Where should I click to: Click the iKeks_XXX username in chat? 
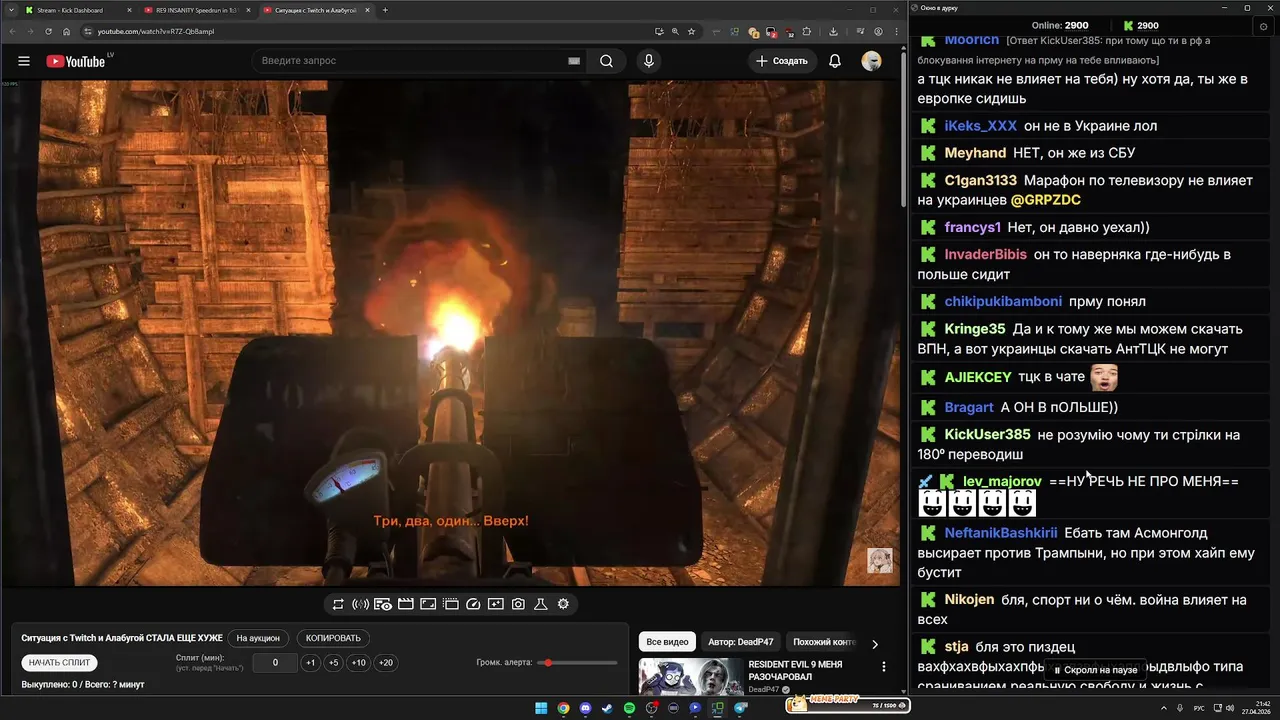[980, 126]
